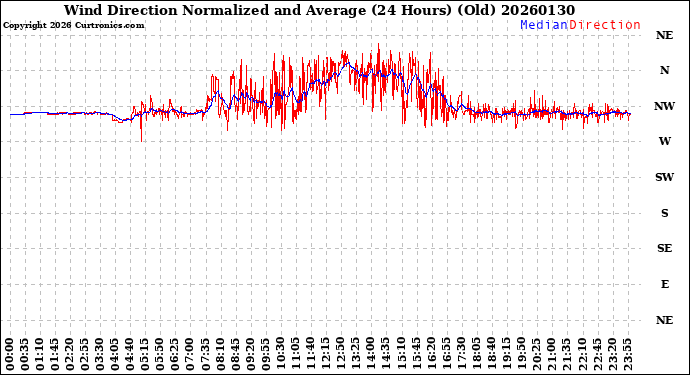
Task: Click the '04:05' time axis label
Action: 115,355
